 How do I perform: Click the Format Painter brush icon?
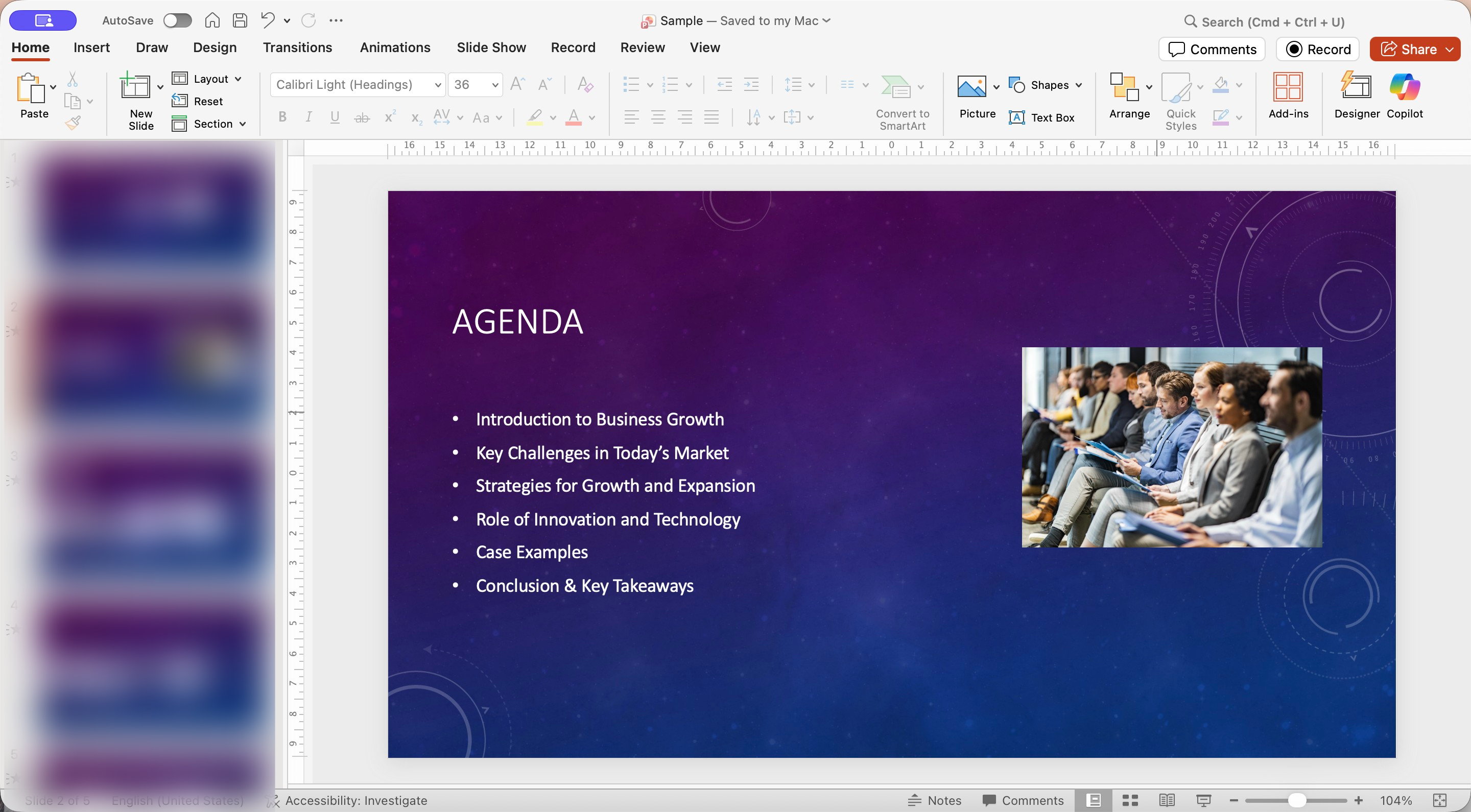pos(73,122)
